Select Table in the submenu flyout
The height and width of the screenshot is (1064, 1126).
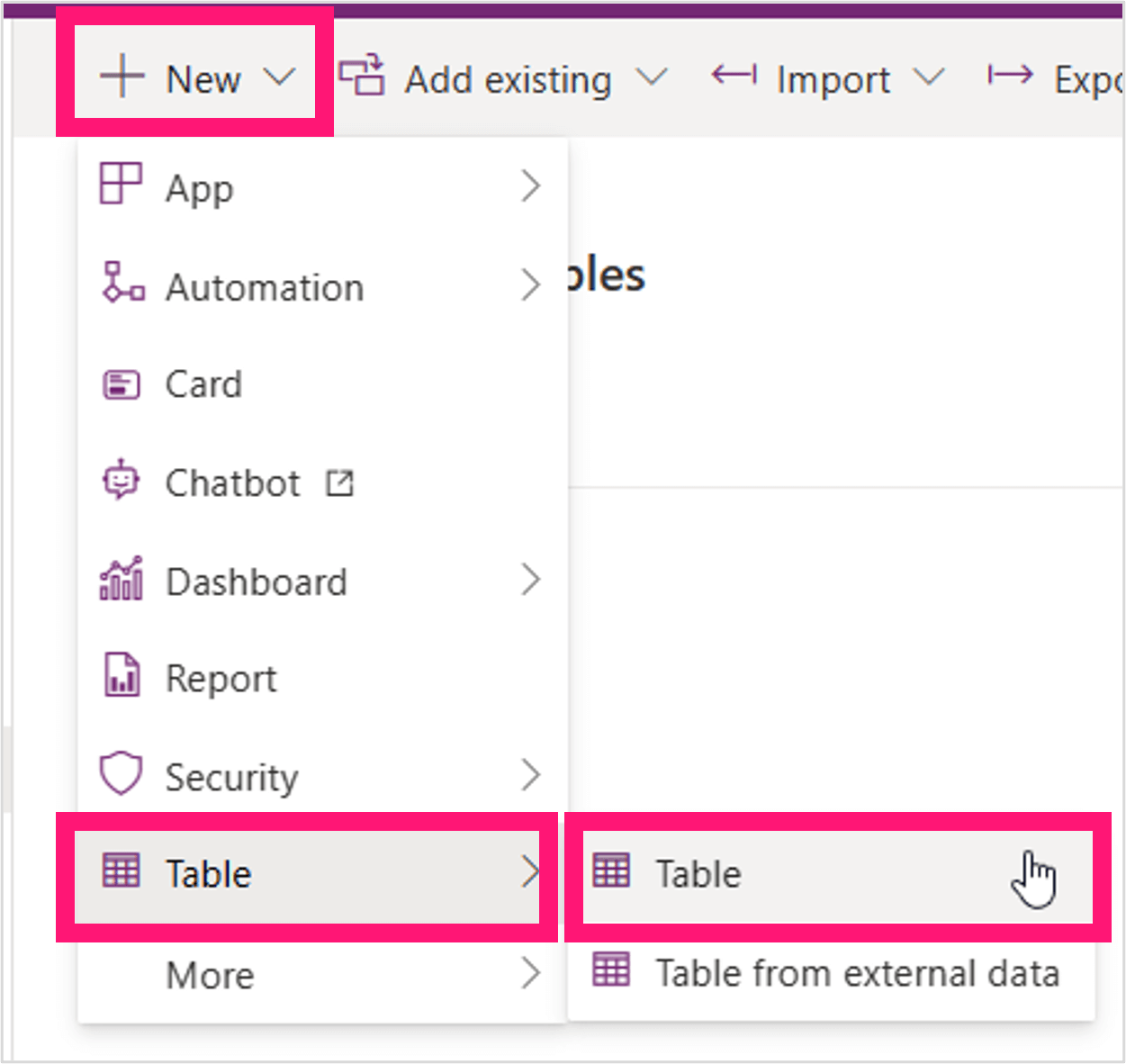pyautogui.click(x=837, y=875)
